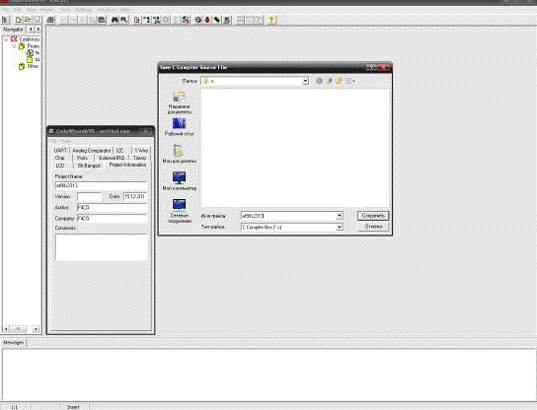Open Recent Documents in the places bar
Image resolution: width=537 pixels, height=410 pixels.
[179, 102]
